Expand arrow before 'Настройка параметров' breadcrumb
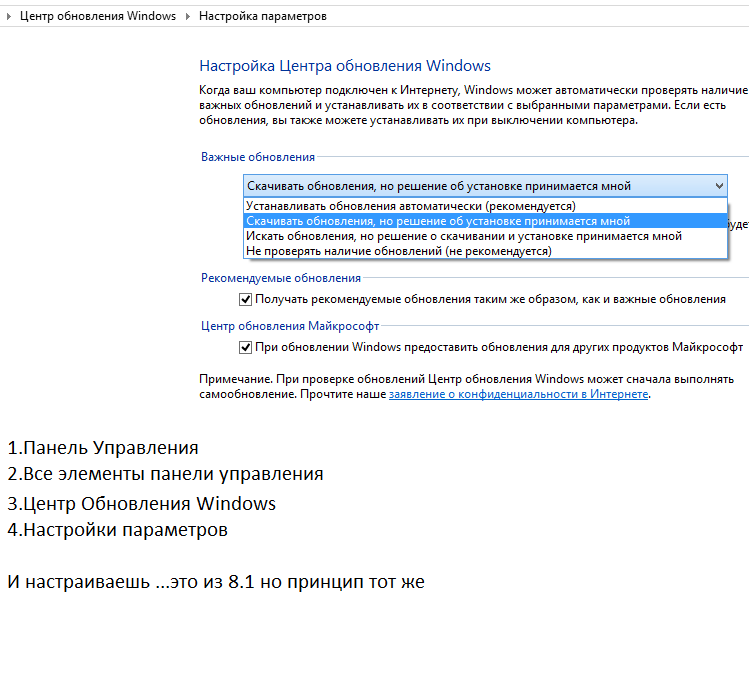 pyautogui.click(x=188, y=16)
